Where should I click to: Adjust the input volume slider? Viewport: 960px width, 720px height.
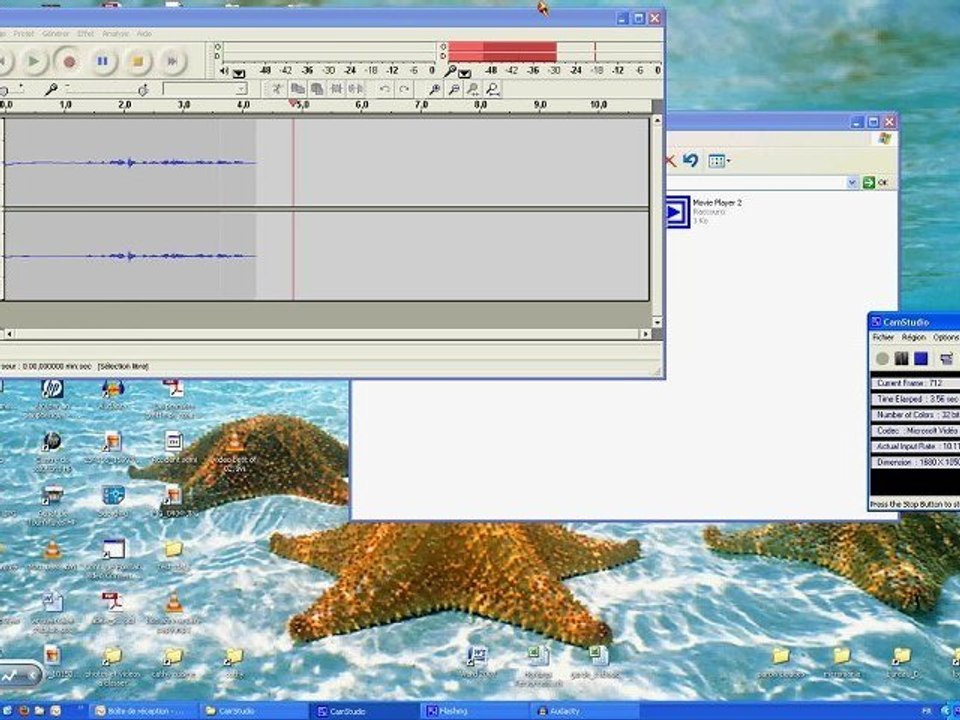(104, 90)
